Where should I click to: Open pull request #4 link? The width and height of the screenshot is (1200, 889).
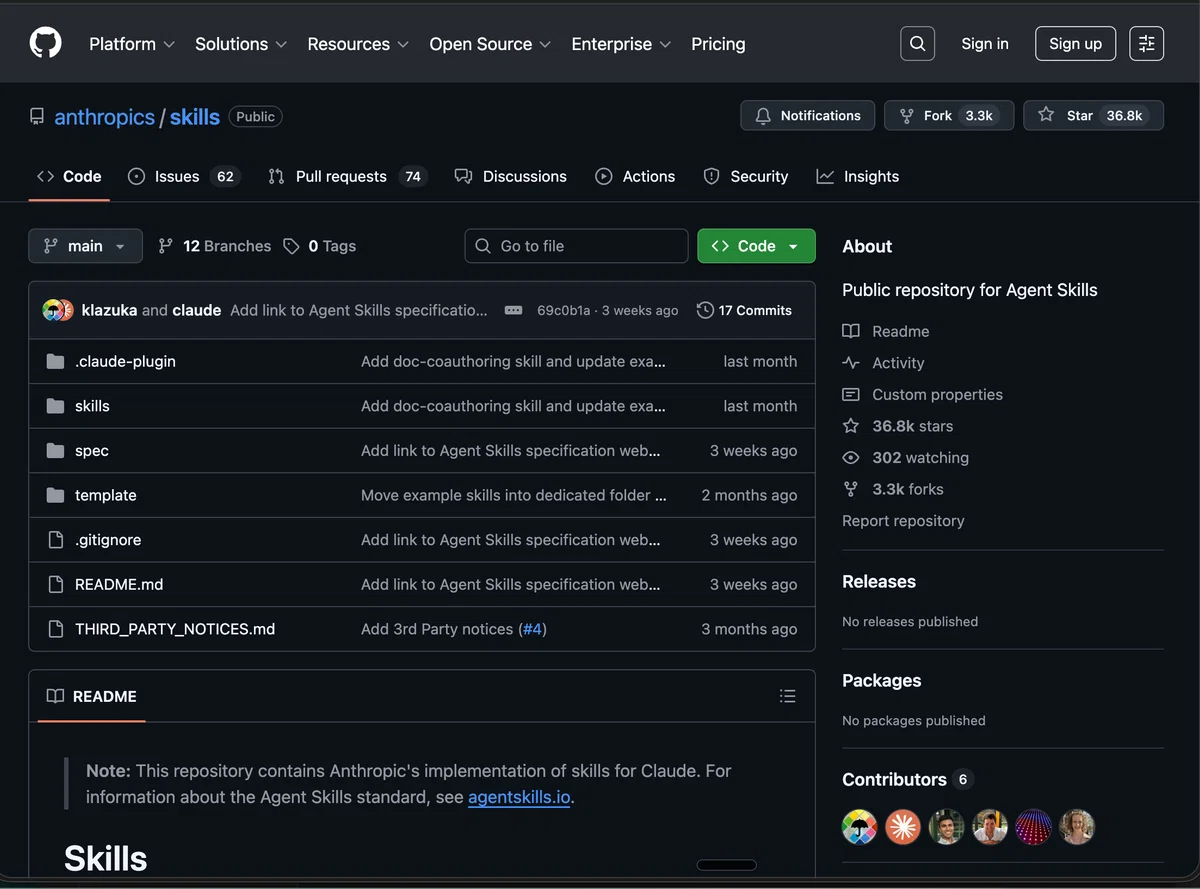point(531,629)
